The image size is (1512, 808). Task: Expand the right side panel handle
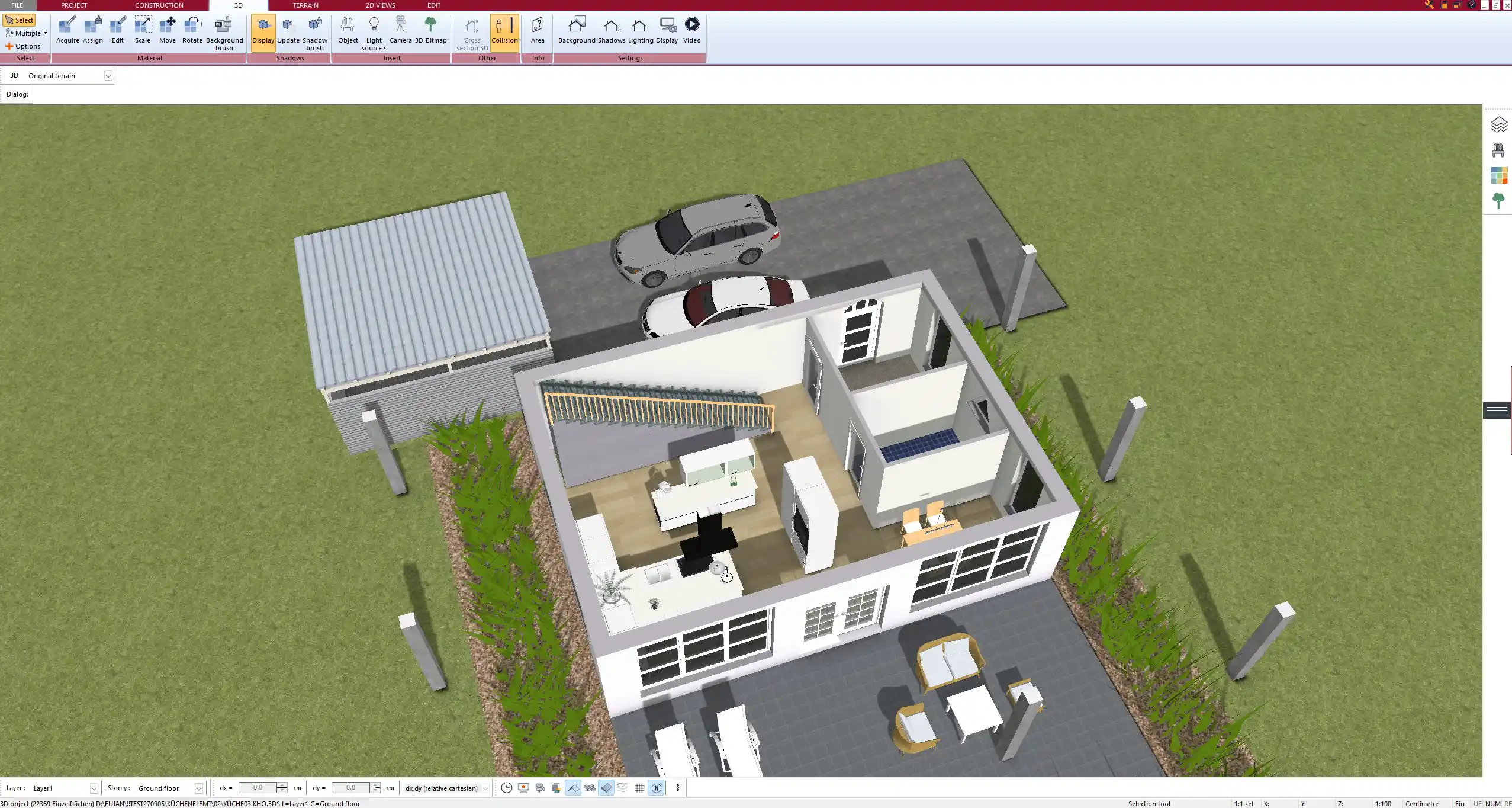[1497, 411]
